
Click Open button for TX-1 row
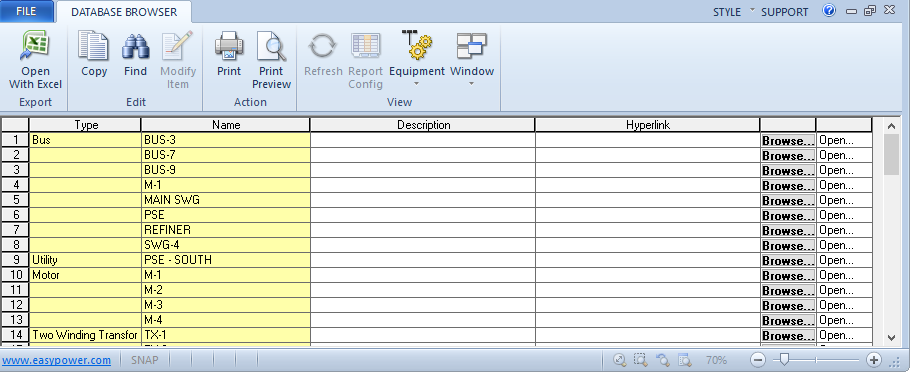pyautogui.click(x=844, y=335)
